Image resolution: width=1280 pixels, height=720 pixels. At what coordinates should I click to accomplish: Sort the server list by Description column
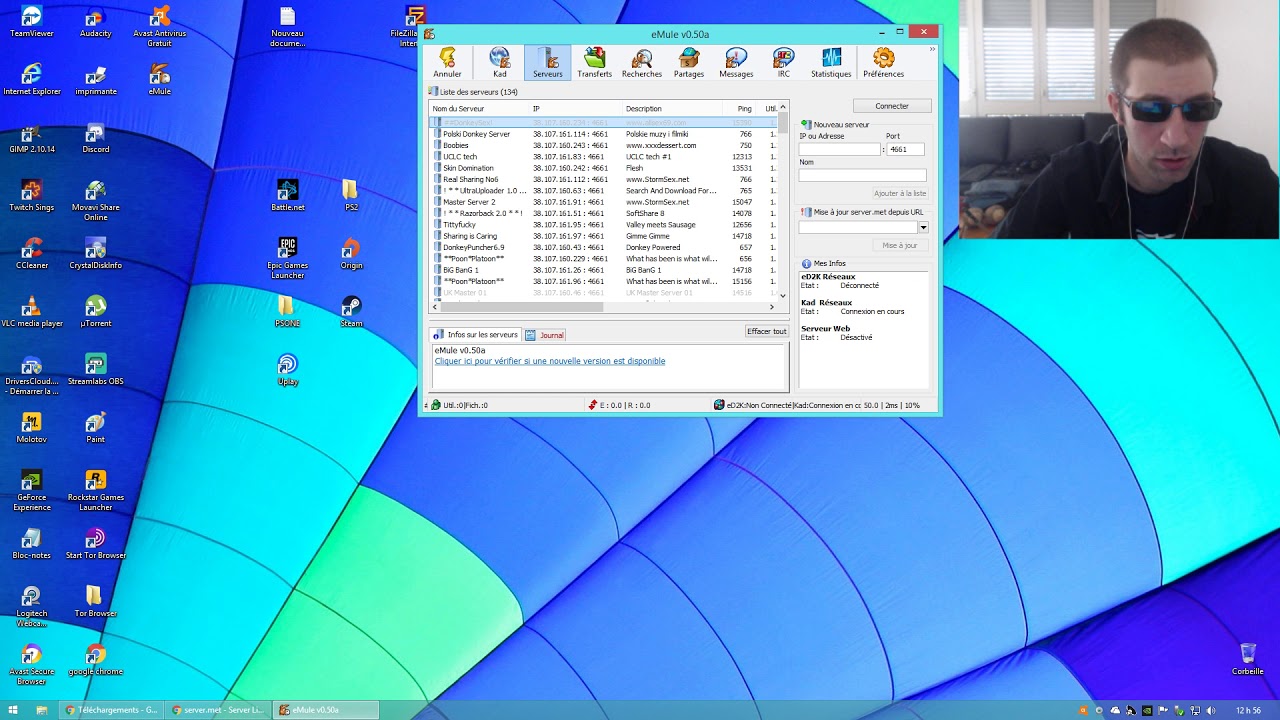tap(672, 108)
